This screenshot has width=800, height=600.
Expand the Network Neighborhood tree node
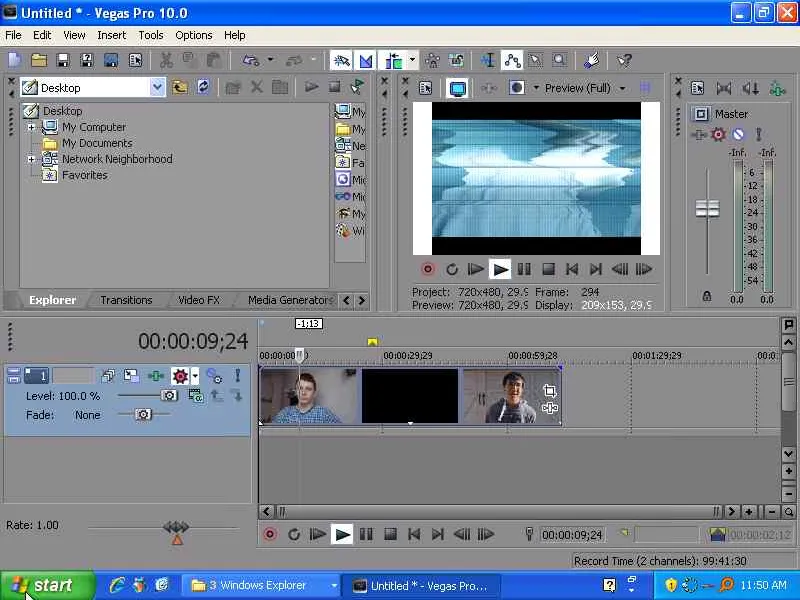(x=31, y=159)
